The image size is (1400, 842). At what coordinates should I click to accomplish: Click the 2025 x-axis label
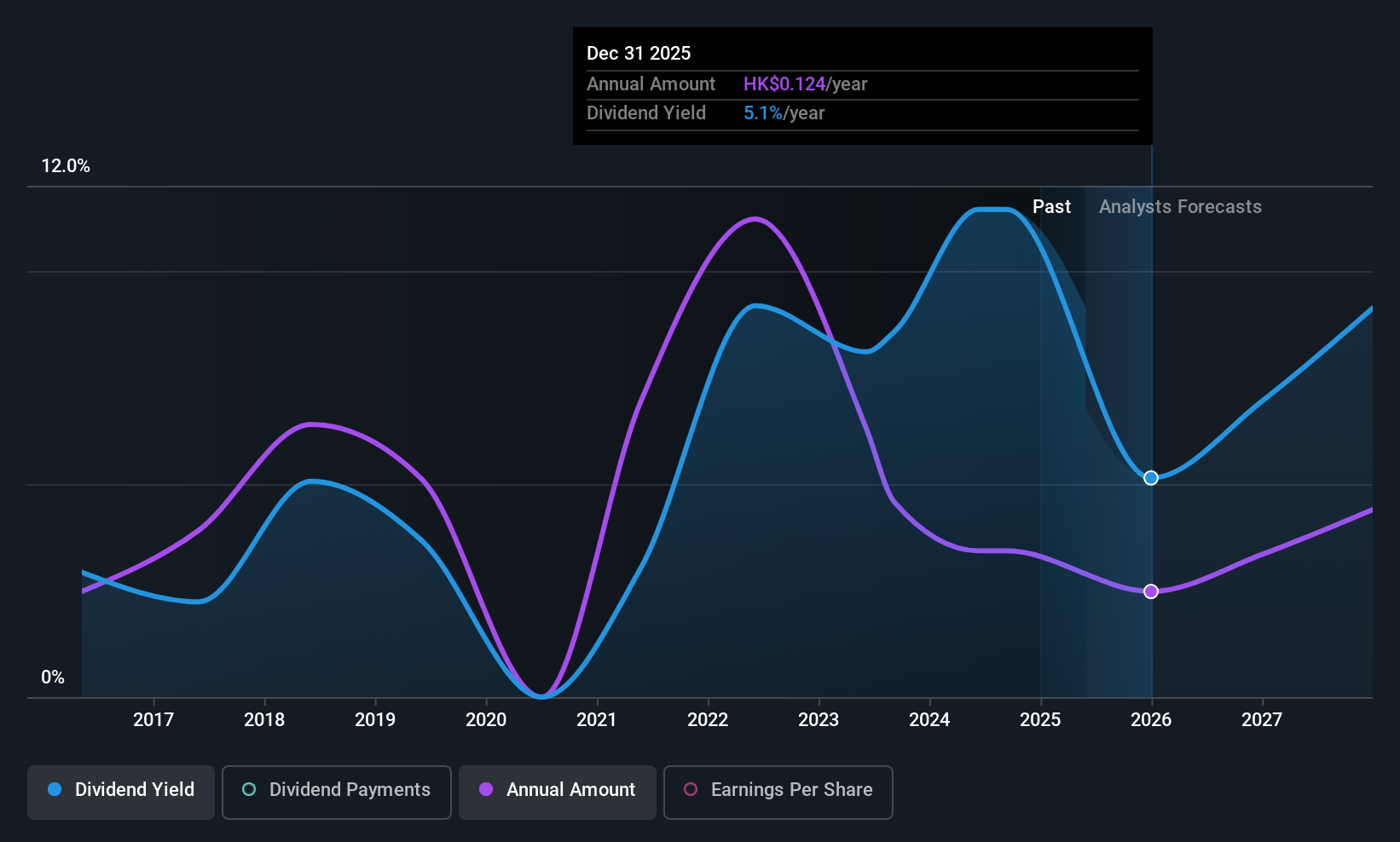pos(1040,719)
